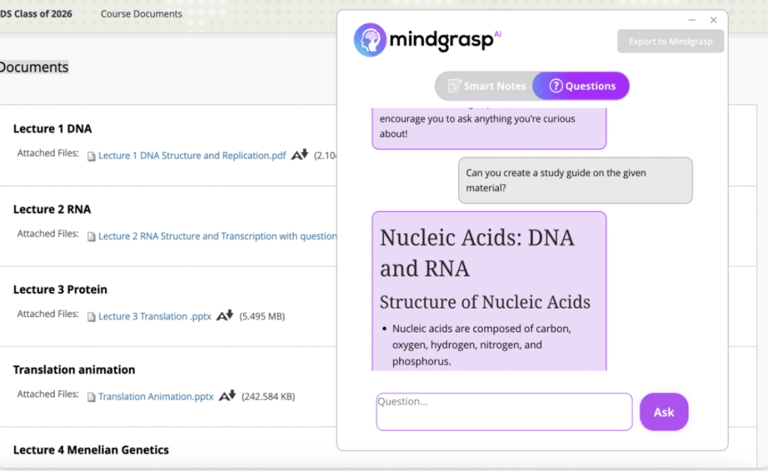Click file icon next to Lecture 2 RNA attachment
Viewport: 768px width, 471px height.
pyautogui.click(x=91, y=237)
